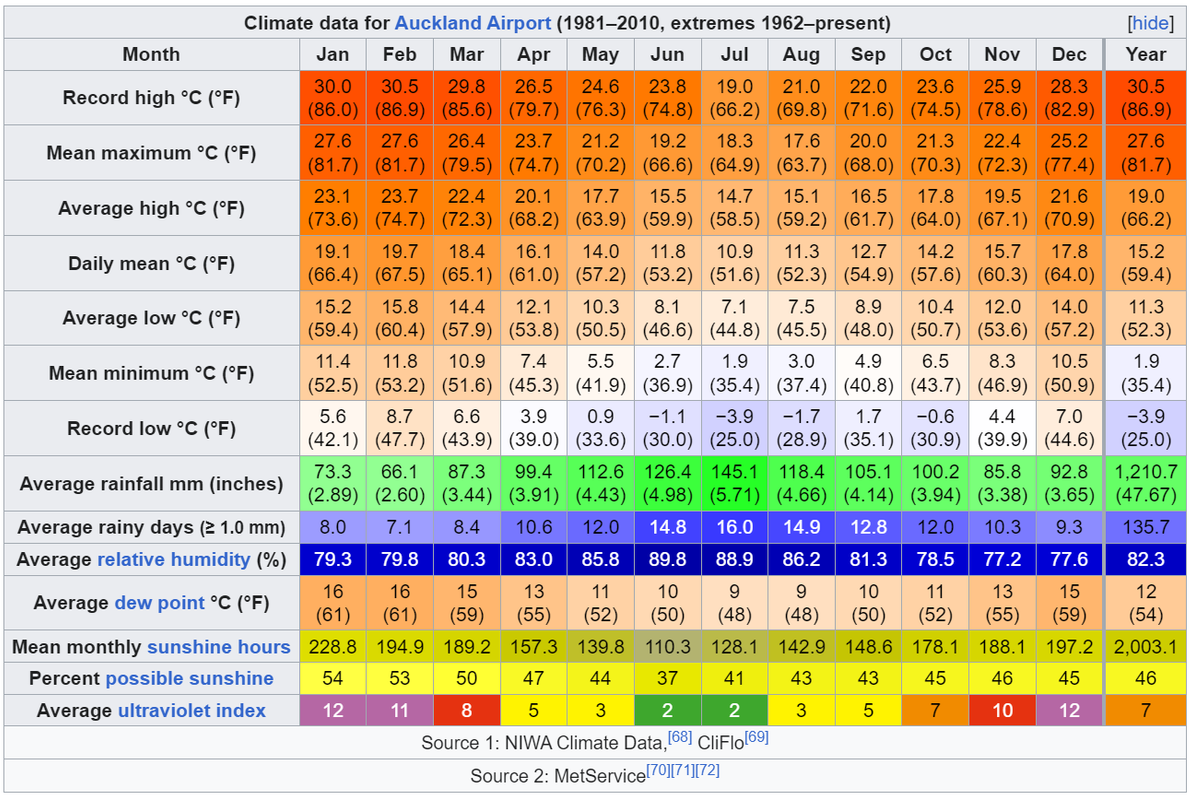Screen dimensions: 1194x800
Task: Click the Feb record high 30.5 cell
Action: 400,98
